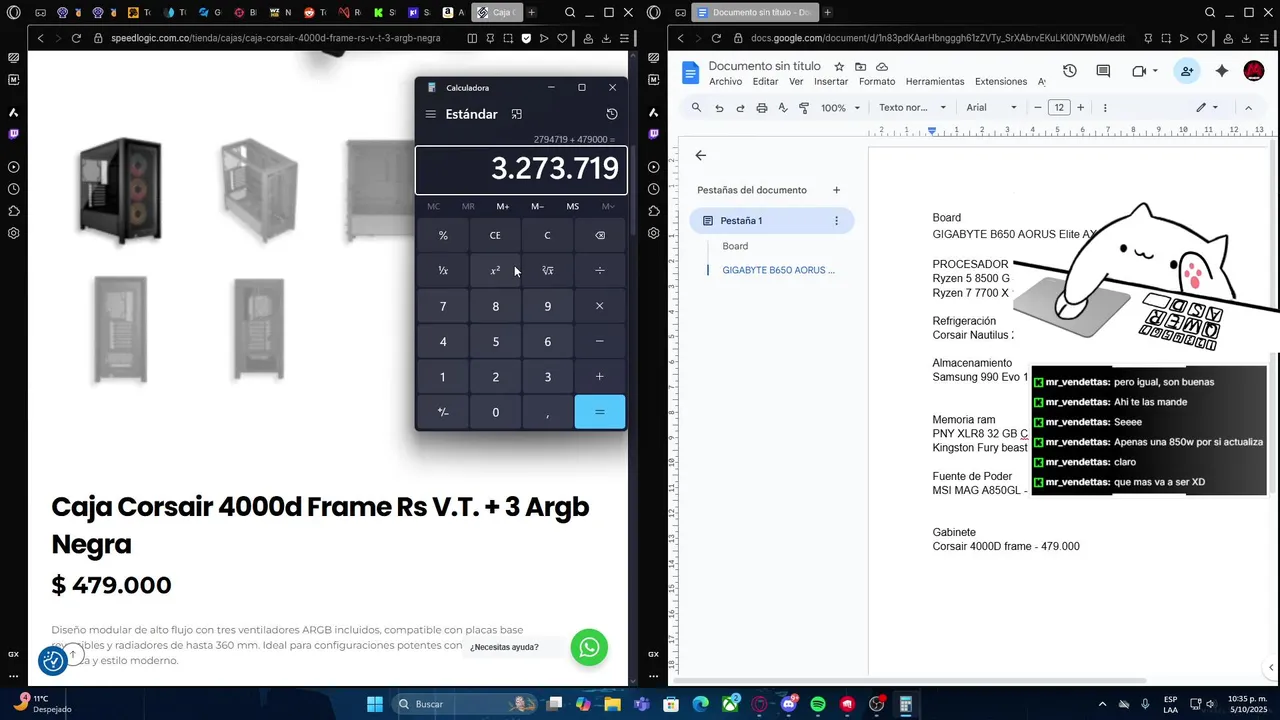Increase font size with plus button

tap(1080, 108)
